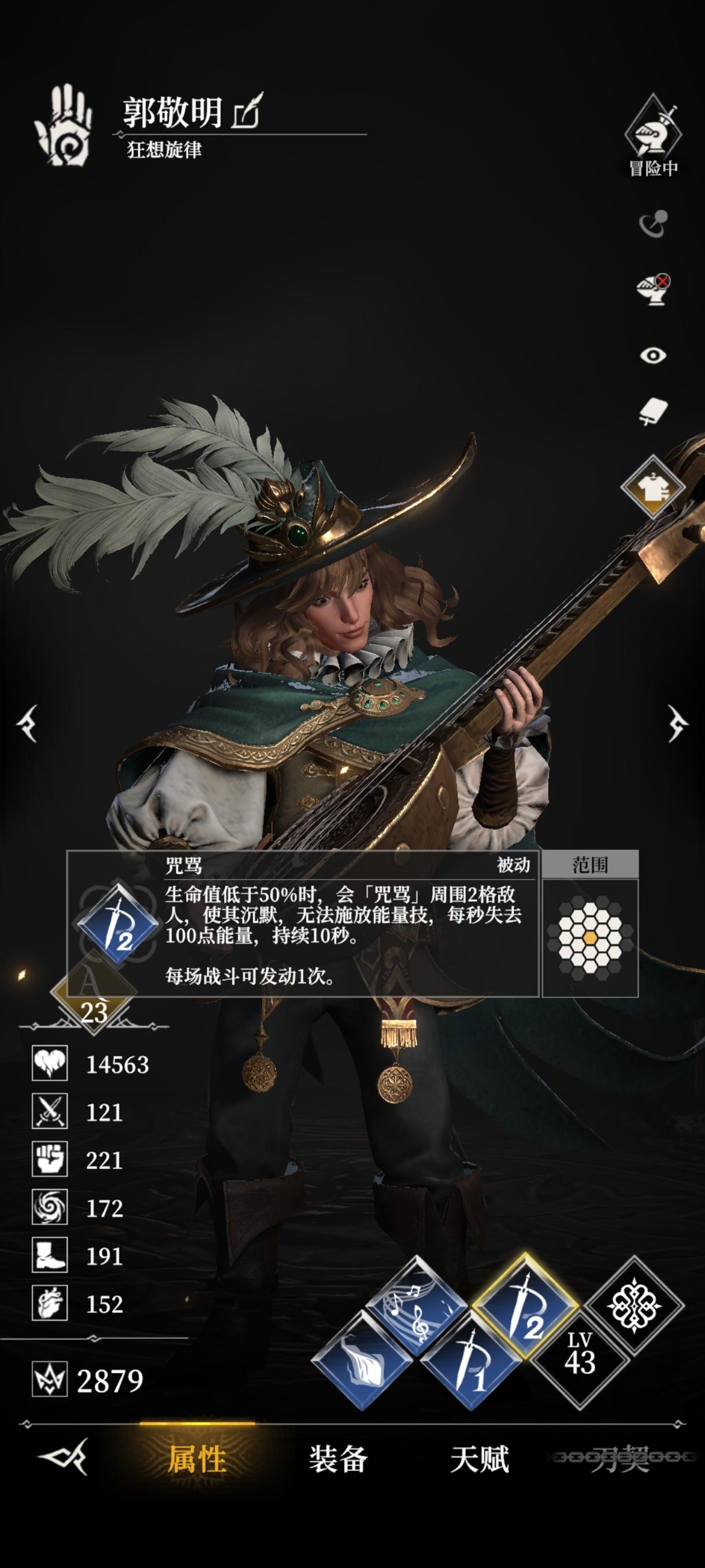Go back using bottom-left arrow
Image resolution: width=705 pixels, height=1568 pixels.
click(64, 1457)
